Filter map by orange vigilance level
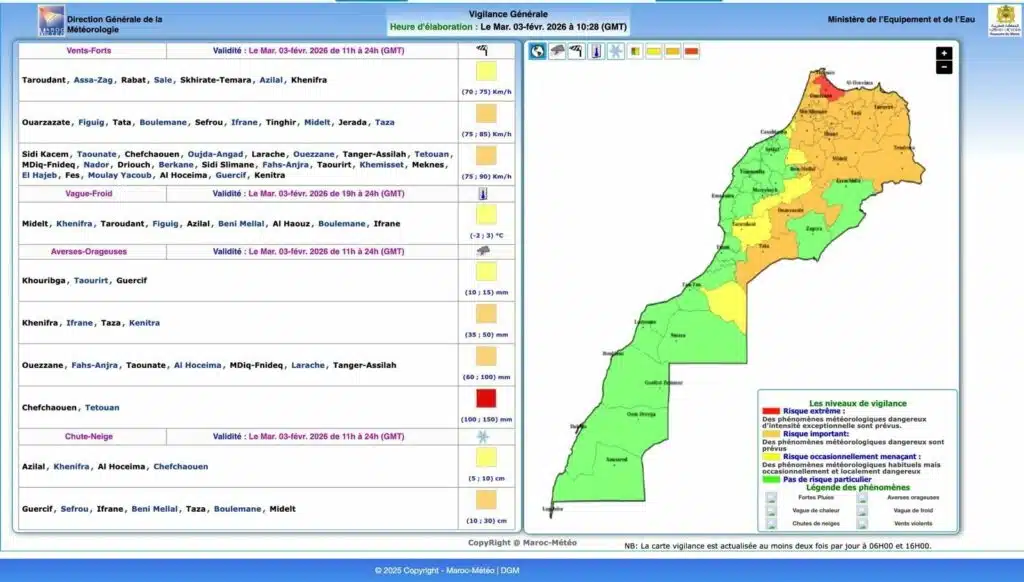The width and height of the screenshot is (1024, 582). 673,52
